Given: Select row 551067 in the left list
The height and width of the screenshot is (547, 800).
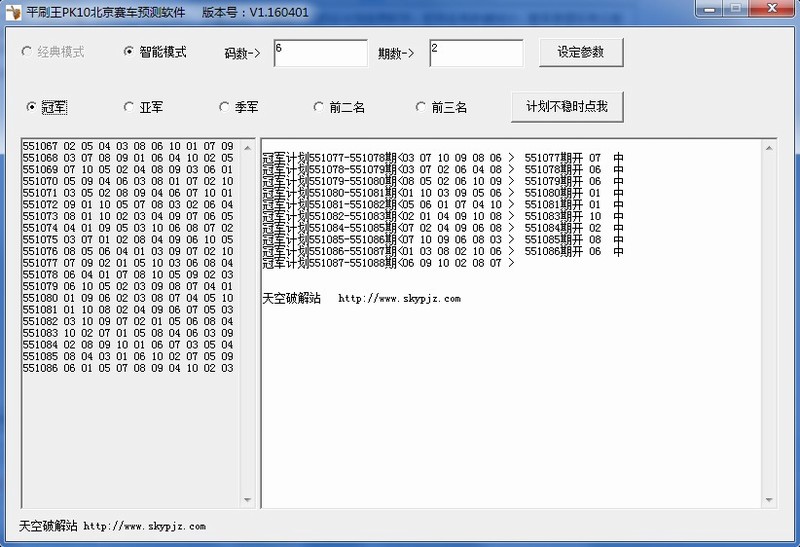Looking at the screenshot, I should pyautogui.click(x=127, y=147).
